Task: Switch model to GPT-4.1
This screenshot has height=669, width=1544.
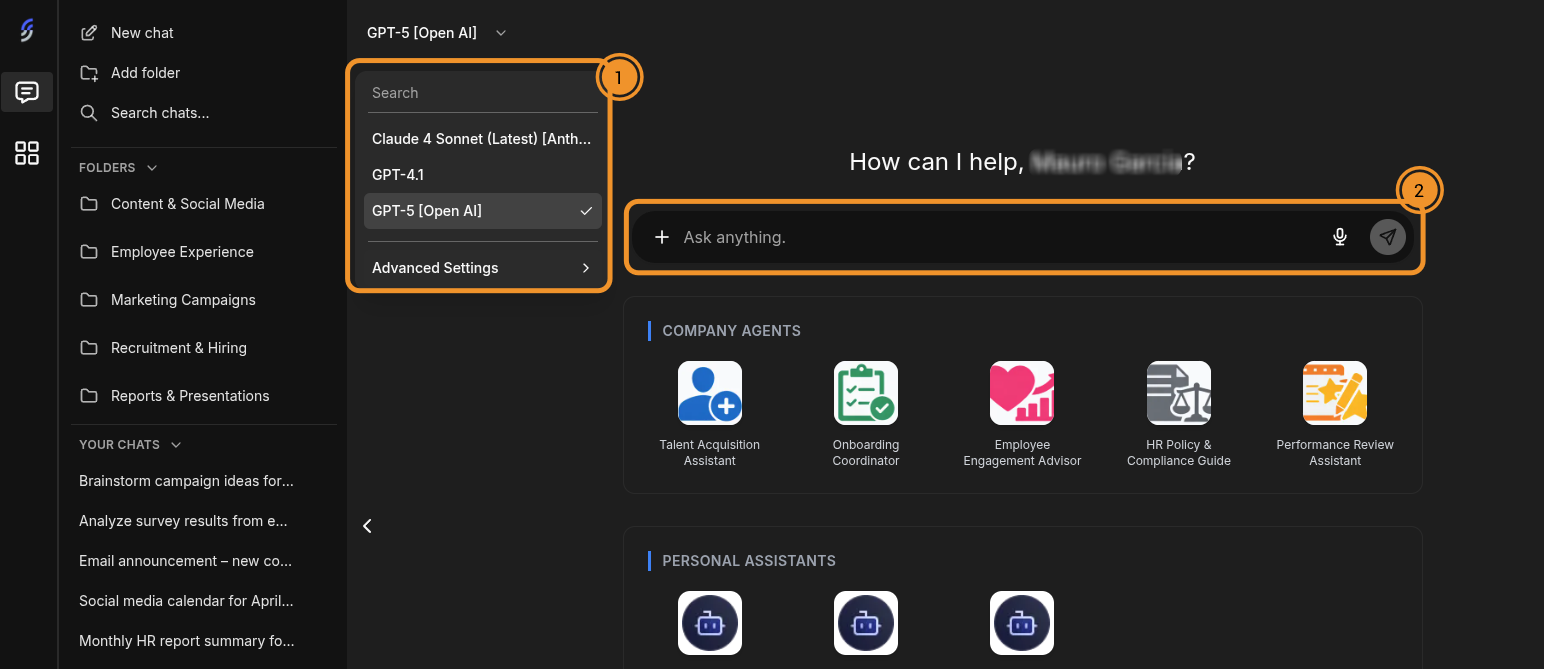Action: (x=398, y=175)
